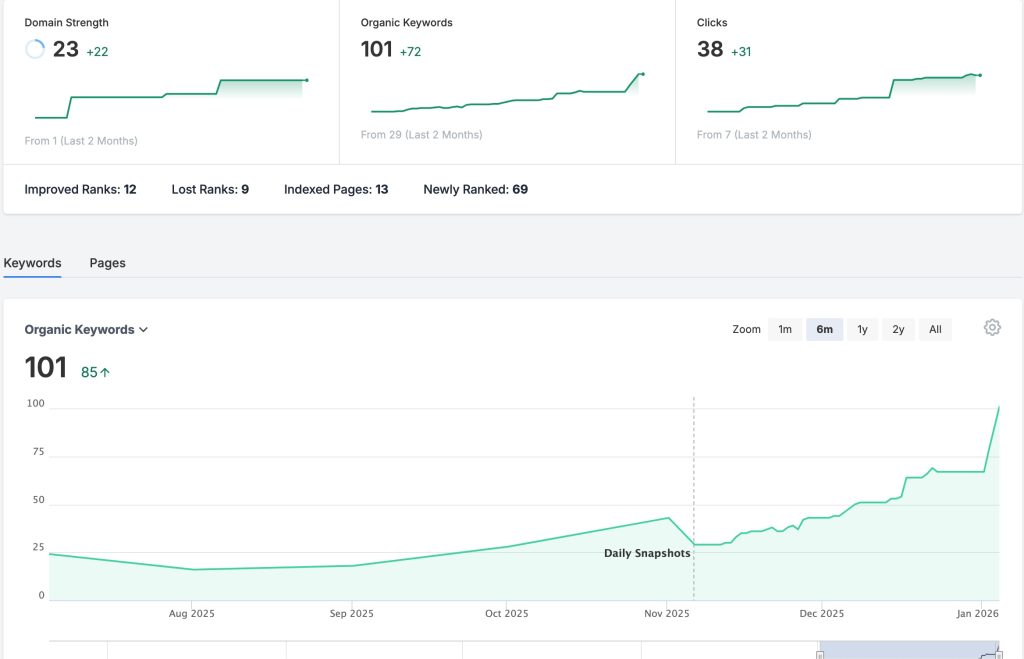The image size is (1024, 659).
Task: Expand the Organic Keywords metric dropdown
Action: (86, 330)
